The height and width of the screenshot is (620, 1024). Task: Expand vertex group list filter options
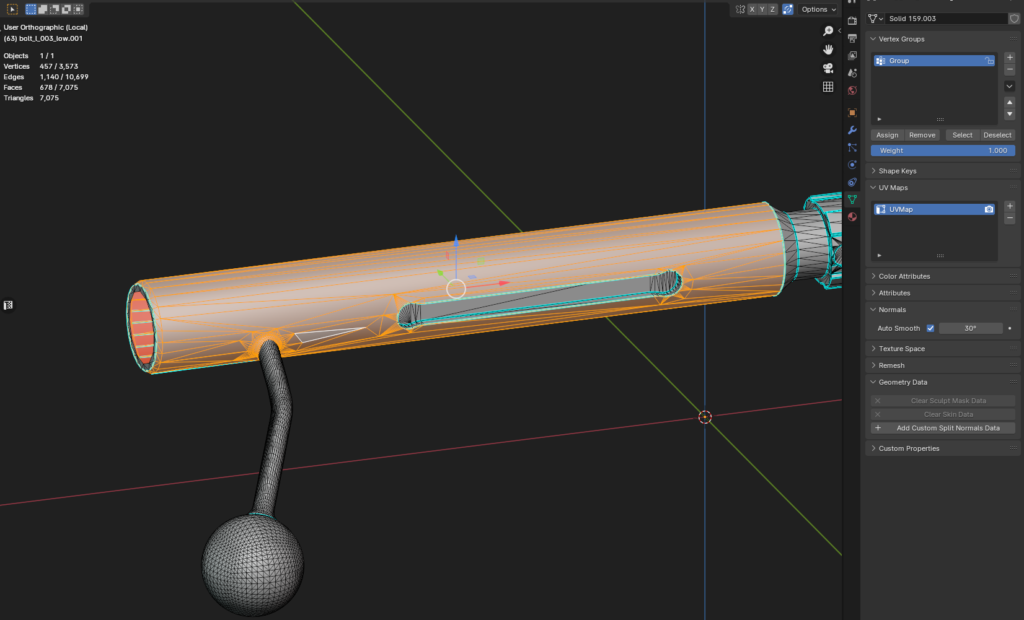[x=879, y=119]
